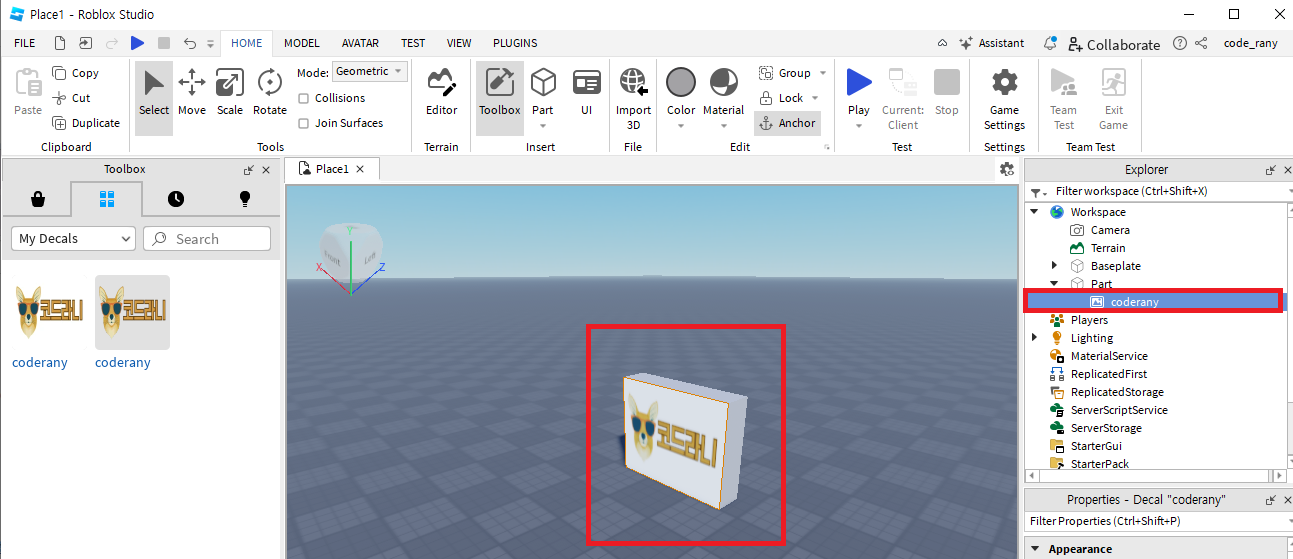Collapse the Part tree node
This screenshot has height=559, width=1293.
point(1054,283)
